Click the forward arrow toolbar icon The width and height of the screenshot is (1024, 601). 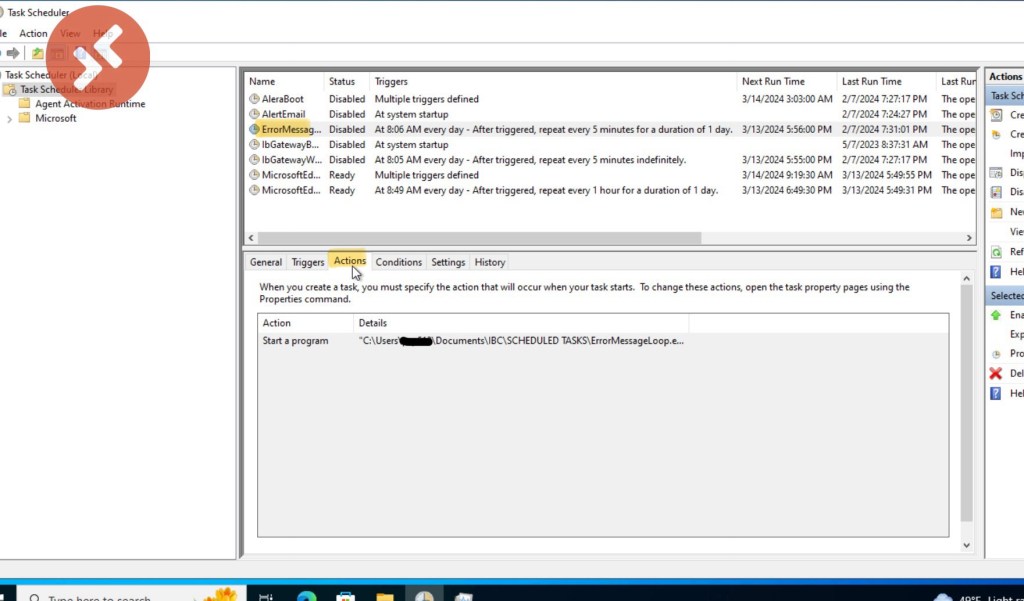[14, 53]
